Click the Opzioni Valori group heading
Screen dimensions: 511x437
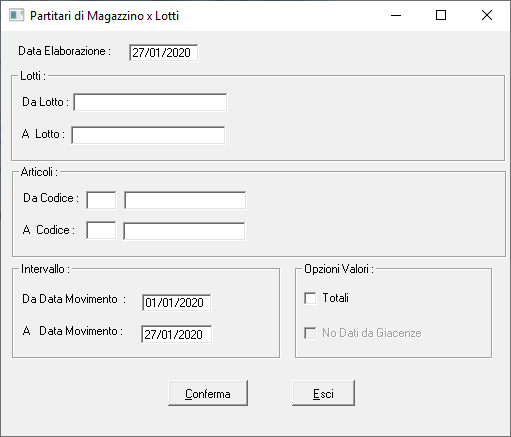(339, 269)
